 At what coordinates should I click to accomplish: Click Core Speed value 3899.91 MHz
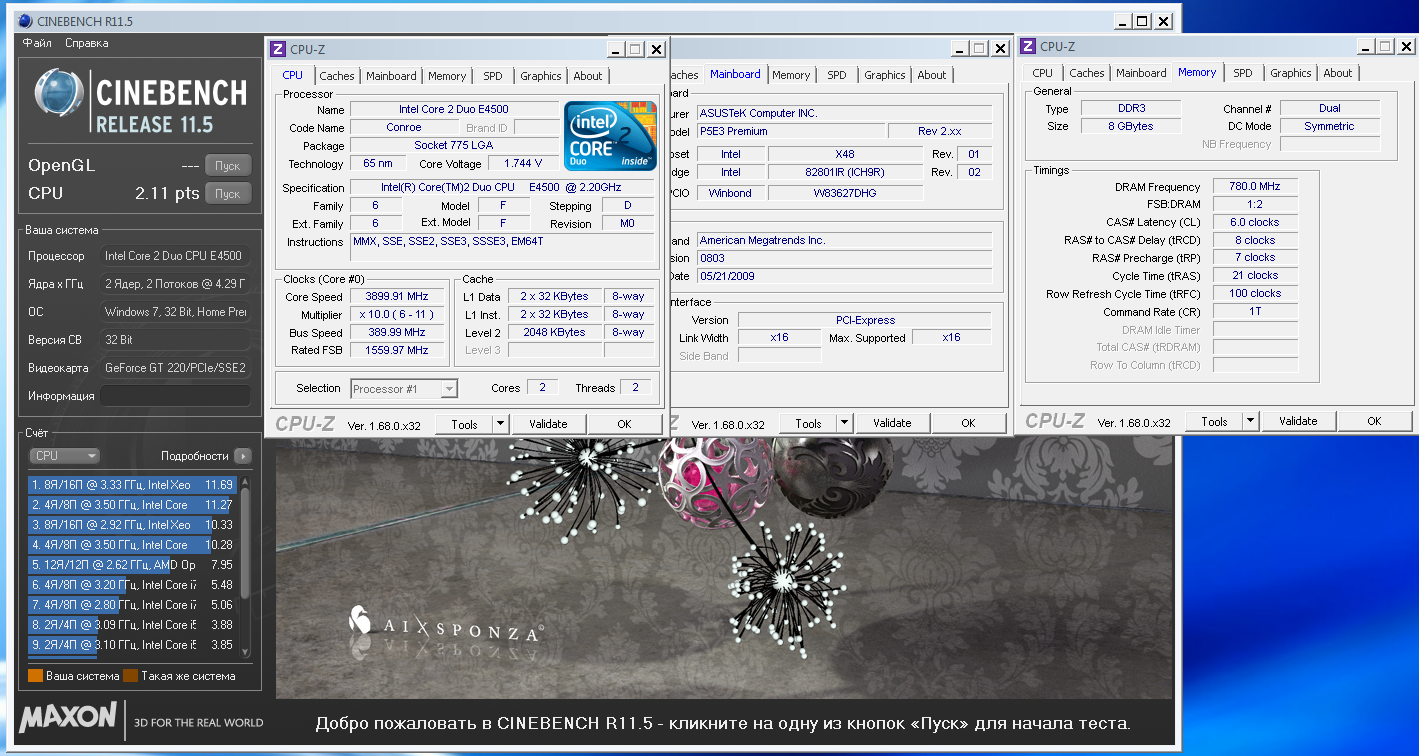398,297
